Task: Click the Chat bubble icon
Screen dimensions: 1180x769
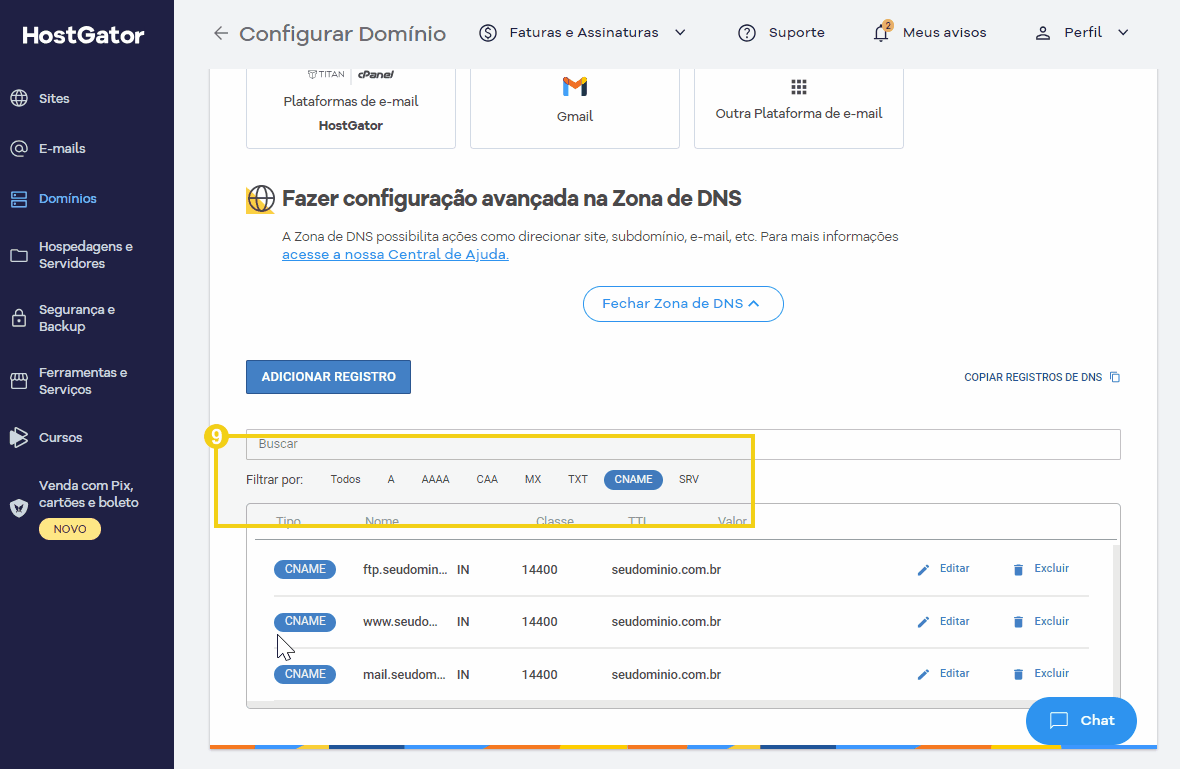Action: click(x=1059, y=720)
